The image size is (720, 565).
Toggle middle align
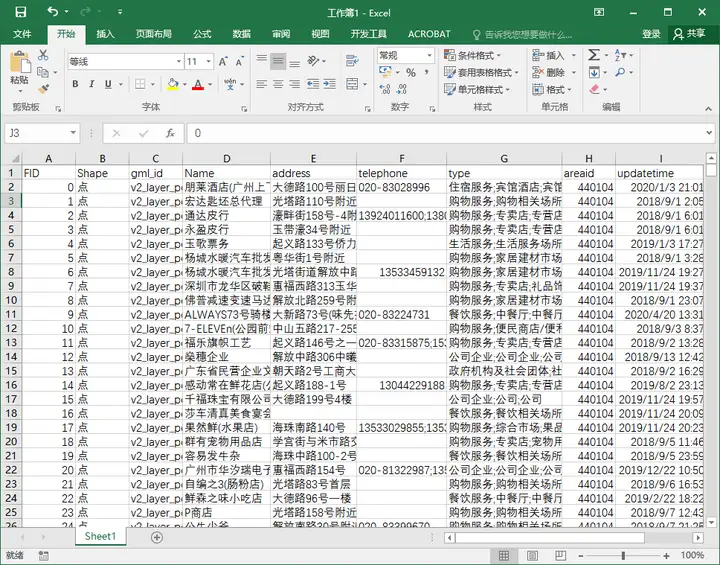tap(278, 61)
